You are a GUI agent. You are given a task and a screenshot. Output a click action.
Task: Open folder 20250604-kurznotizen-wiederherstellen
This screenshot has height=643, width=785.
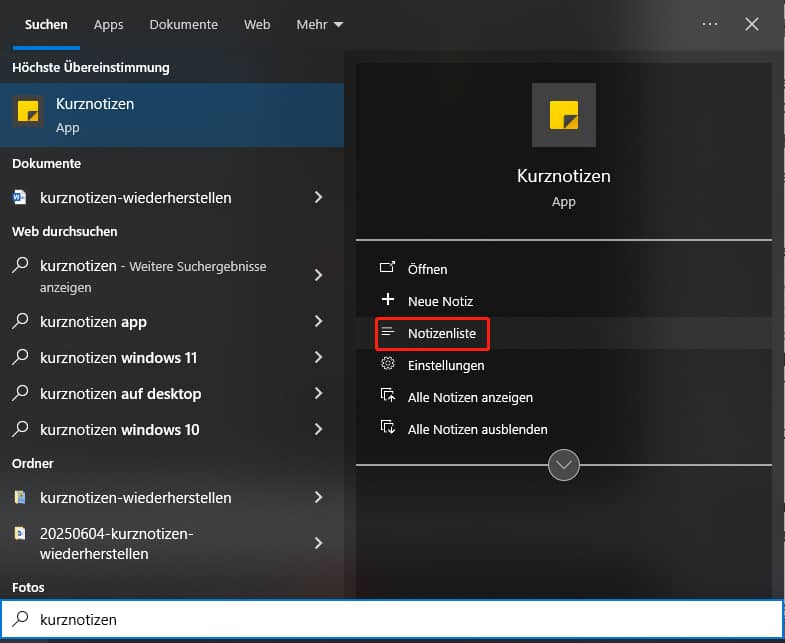point(172,544)
